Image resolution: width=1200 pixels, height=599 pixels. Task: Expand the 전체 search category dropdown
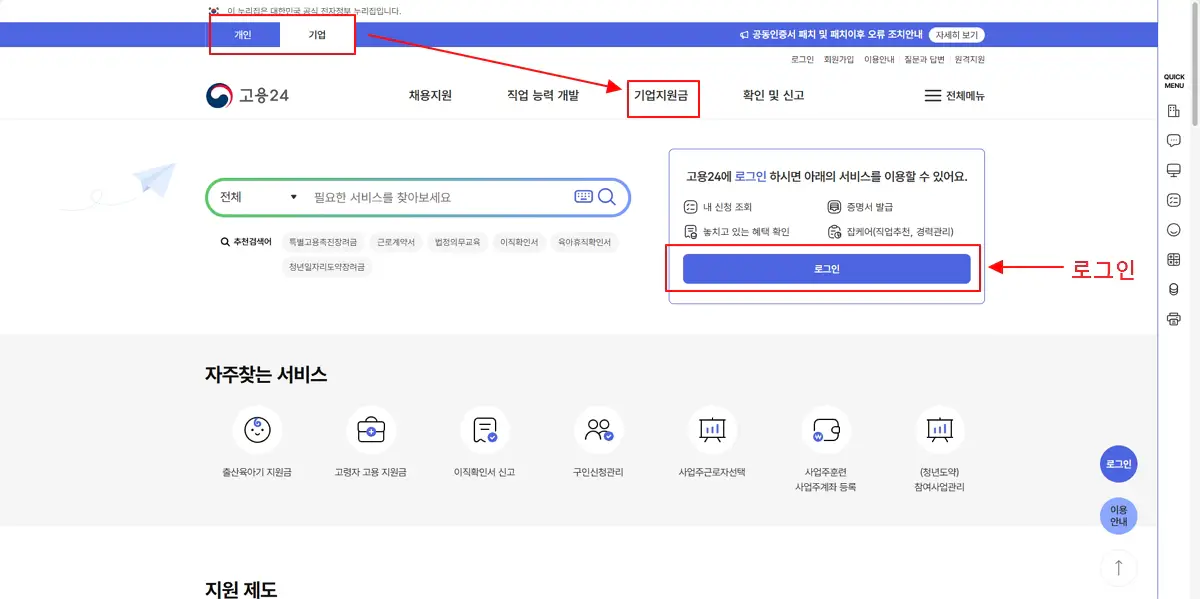coord(259,197)
